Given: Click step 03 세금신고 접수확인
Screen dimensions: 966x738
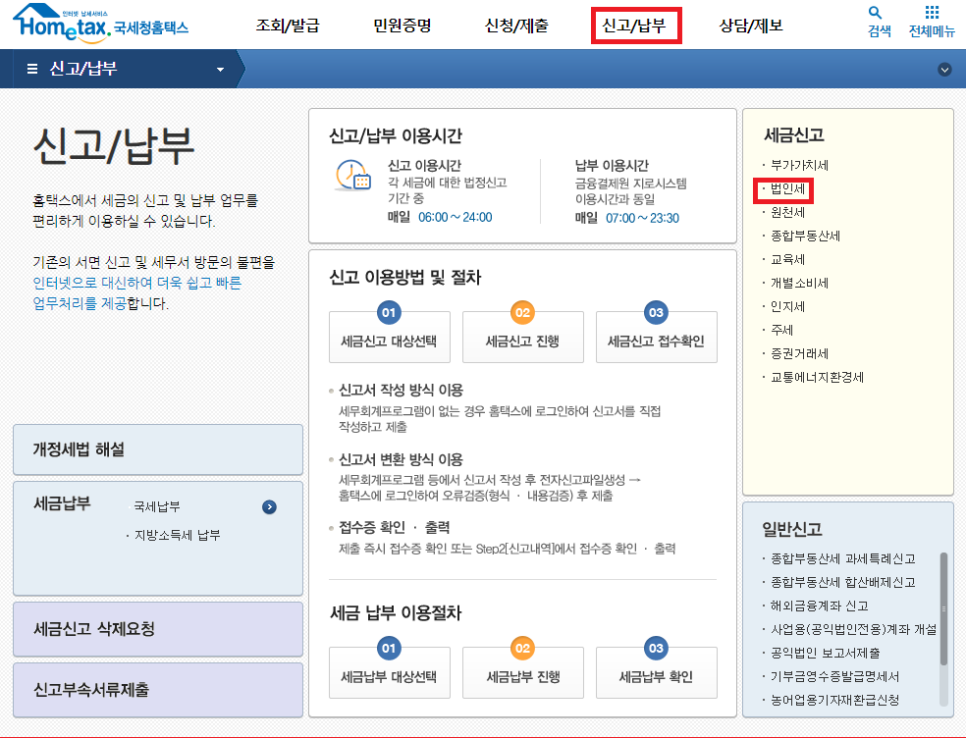Looking at the screenshot, I should (x=656, y=336).
